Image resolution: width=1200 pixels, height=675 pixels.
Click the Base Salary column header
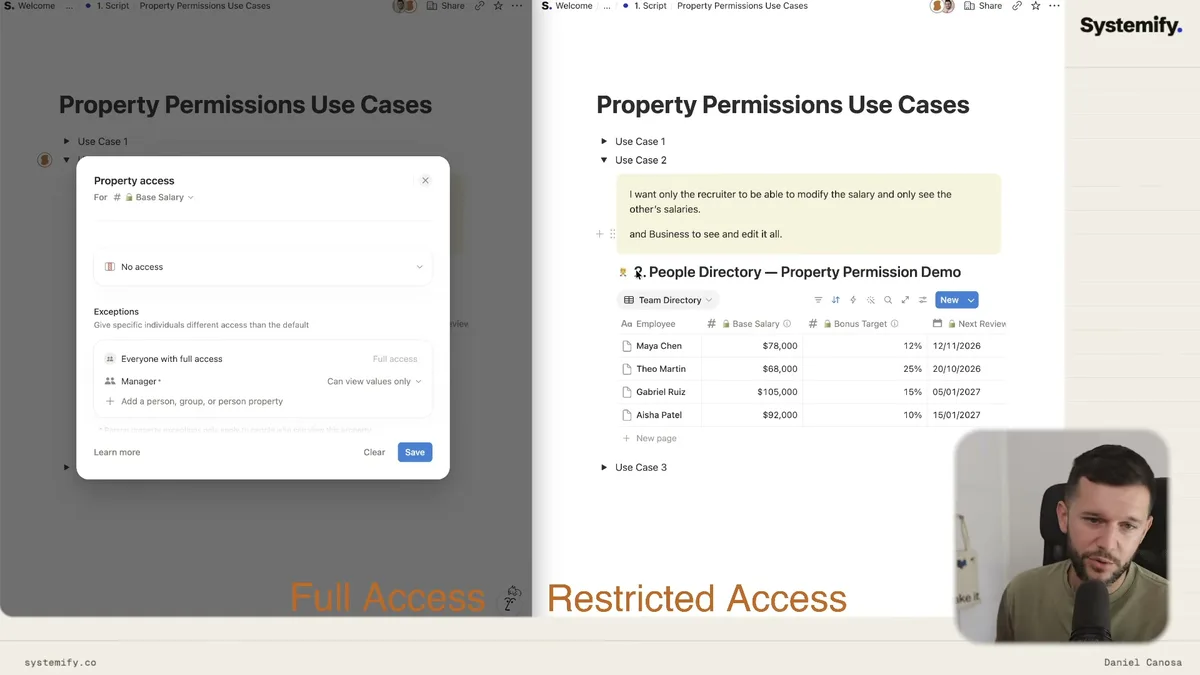pos(754,324)
